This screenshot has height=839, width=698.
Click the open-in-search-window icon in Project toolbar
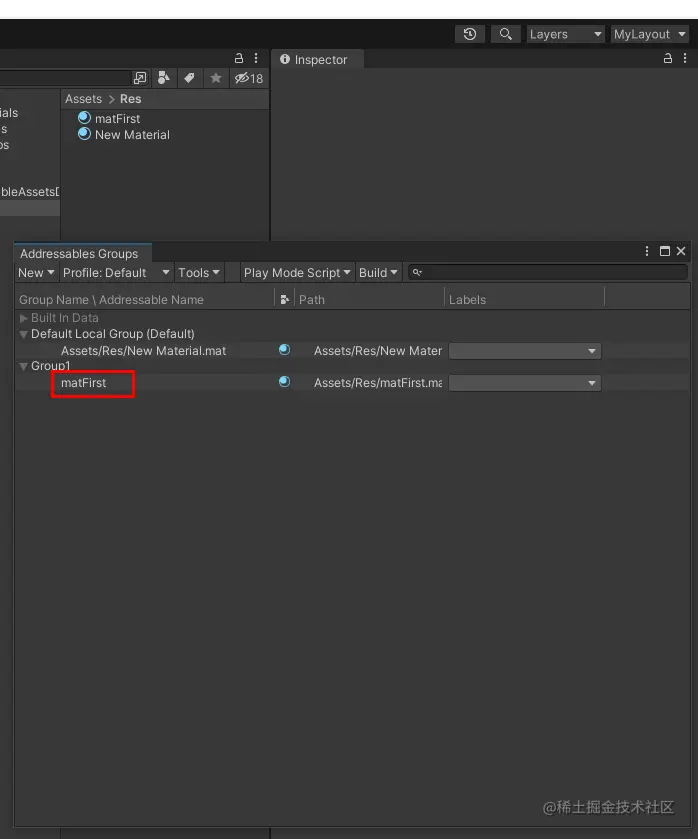tap(140, 78)
